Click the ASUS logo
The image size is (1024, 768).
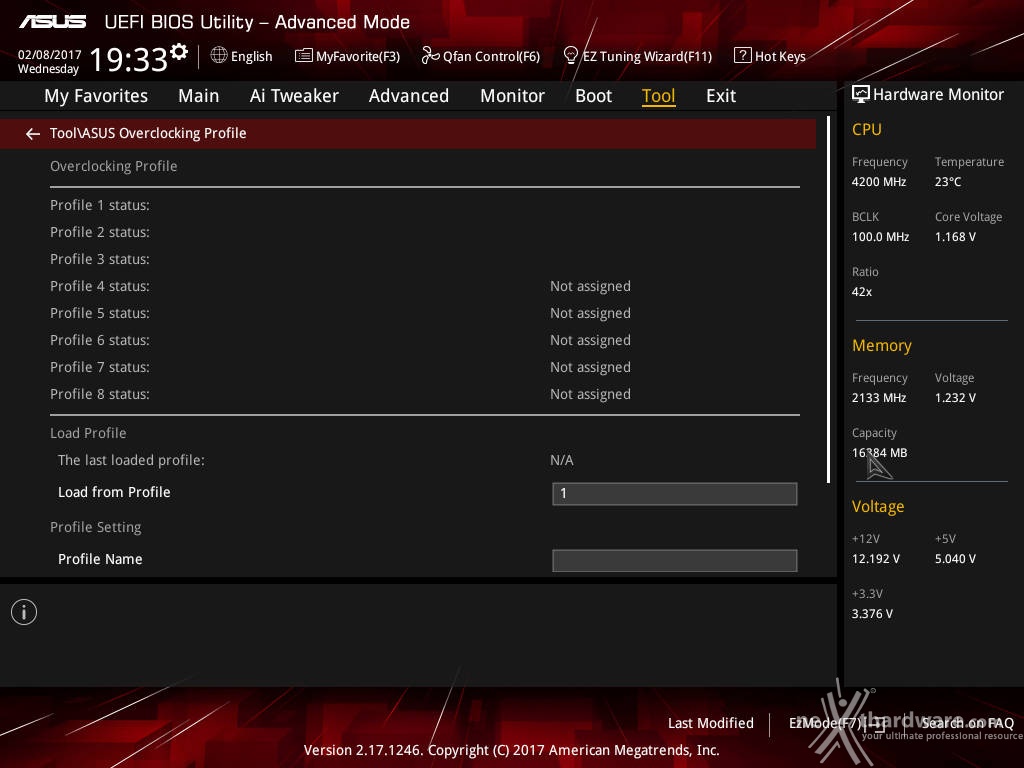coord(52,22)
